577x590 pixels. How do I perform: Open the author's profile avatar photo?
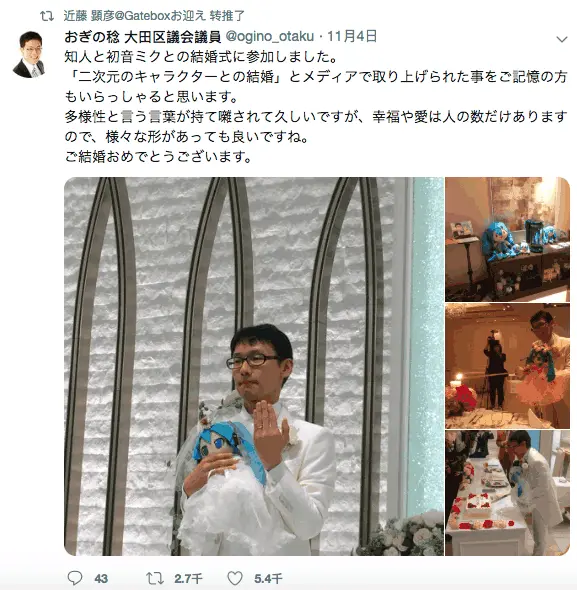click(29, 54)
